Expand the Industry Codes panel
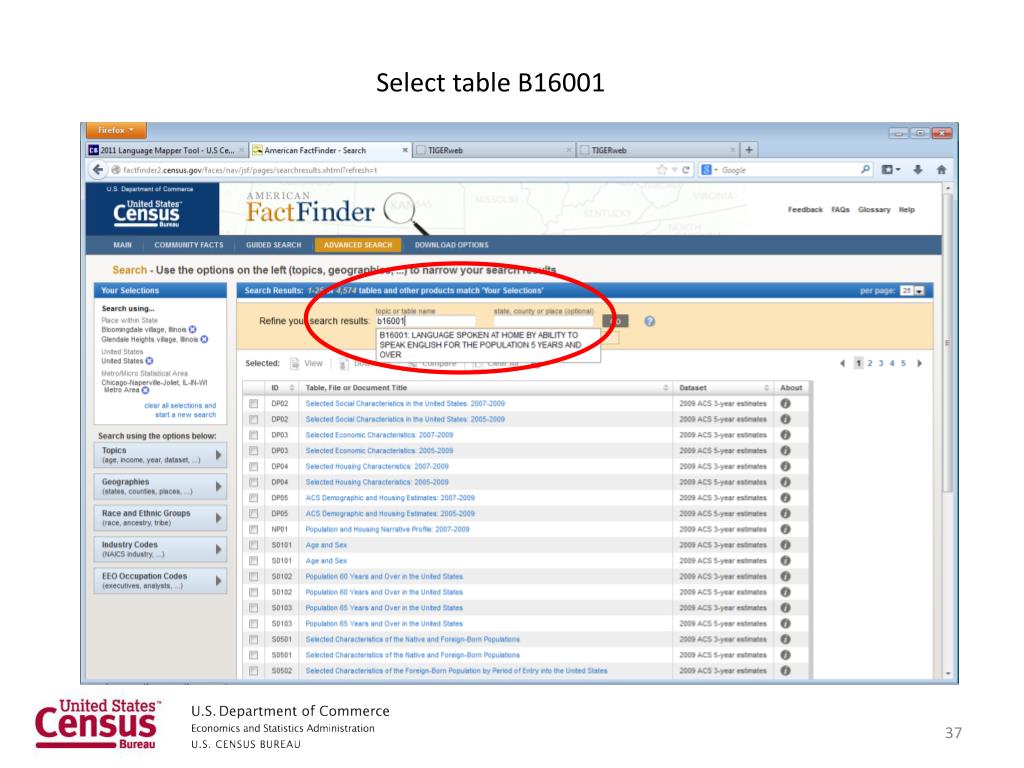The height and width of the screenshot is (768, 1024). (x=161, y=549)
